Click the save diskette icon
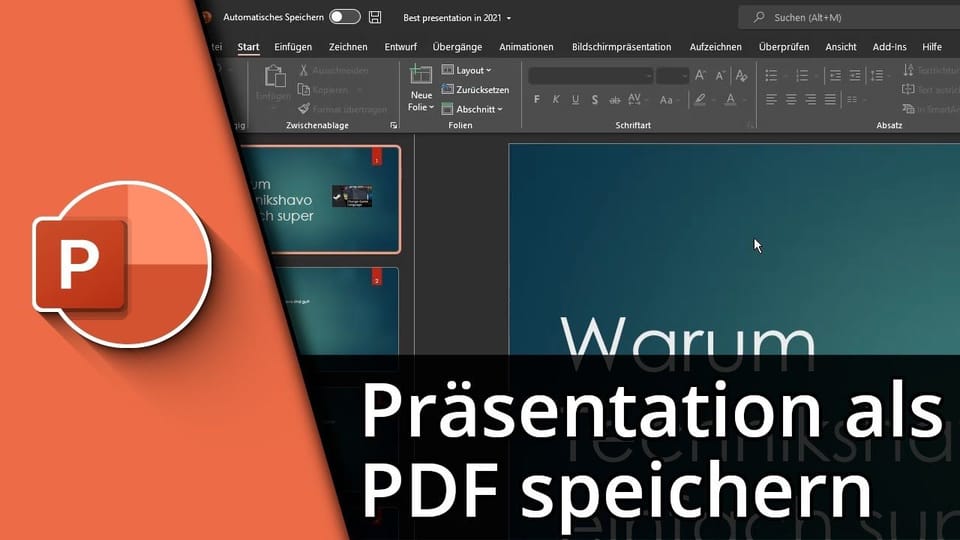Screen dimensions: 960x540 point(375,17)
